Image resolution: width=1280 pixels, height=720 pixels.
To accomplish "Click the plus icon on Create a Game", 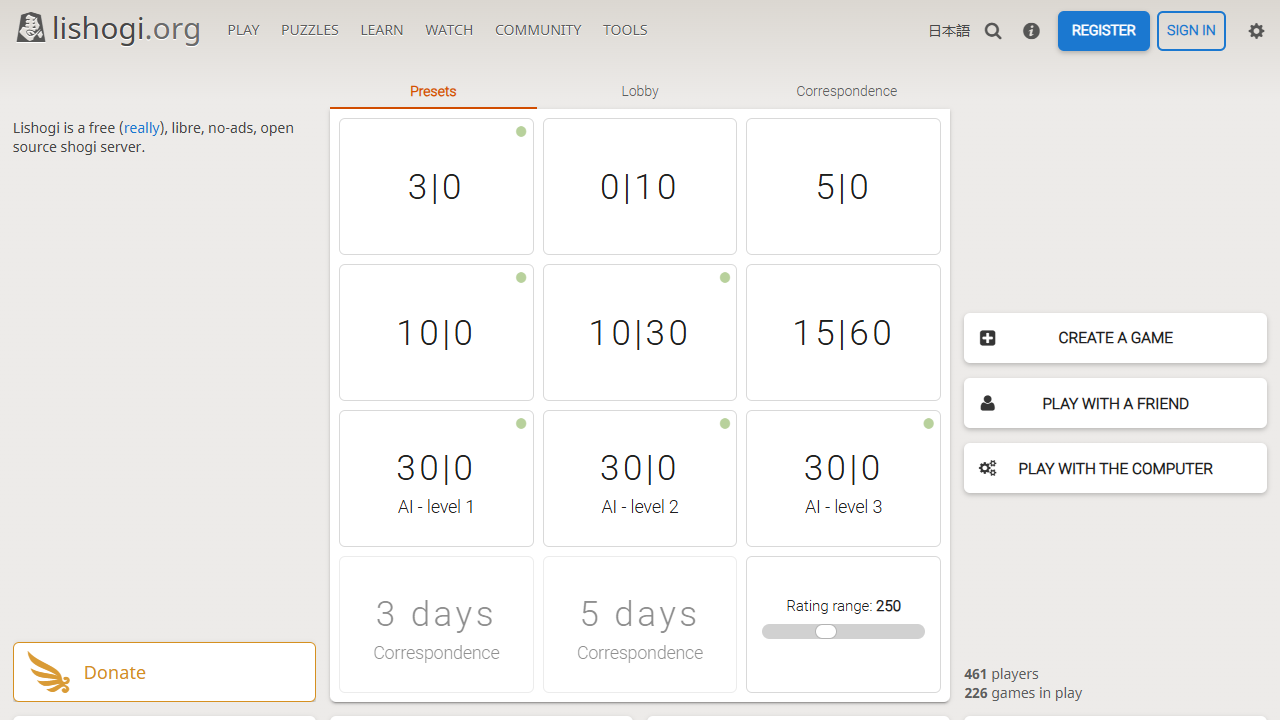I will (x=987, y=338).
